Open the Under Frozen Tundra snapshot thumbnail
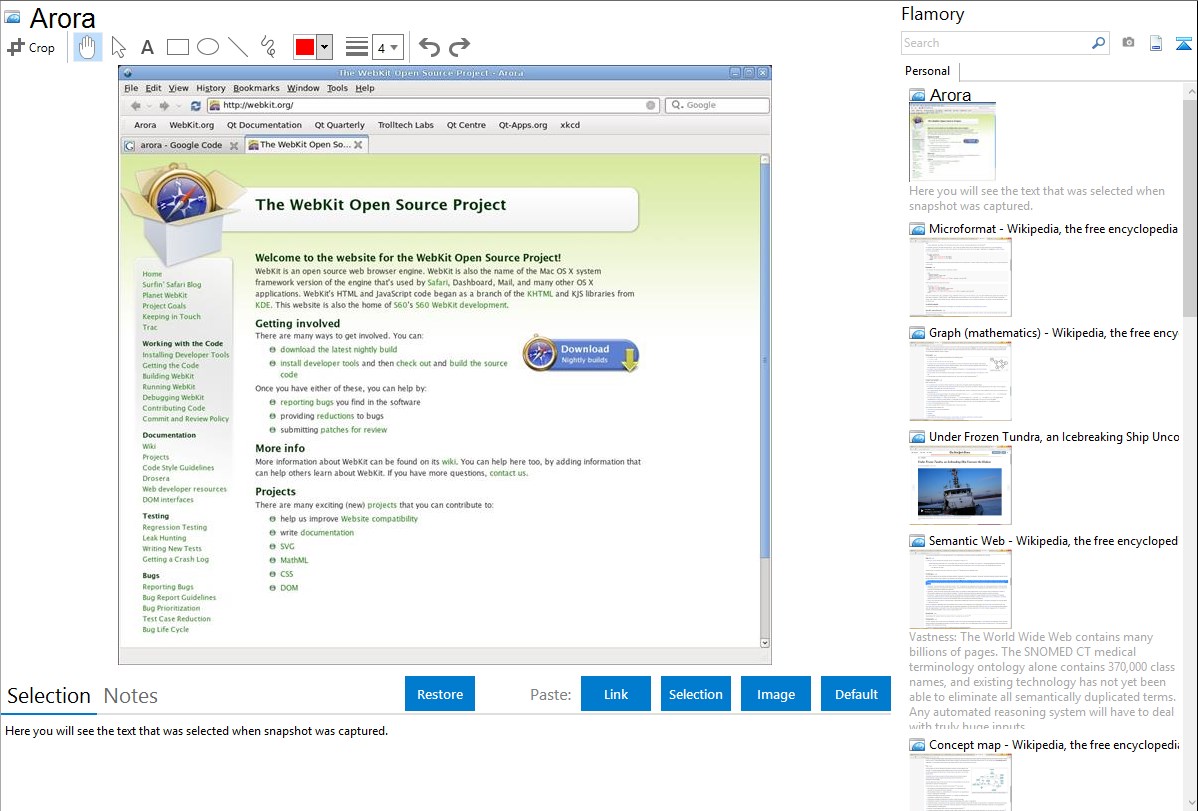Viewport: 1198px width, 811px height. tap(960, 485)
